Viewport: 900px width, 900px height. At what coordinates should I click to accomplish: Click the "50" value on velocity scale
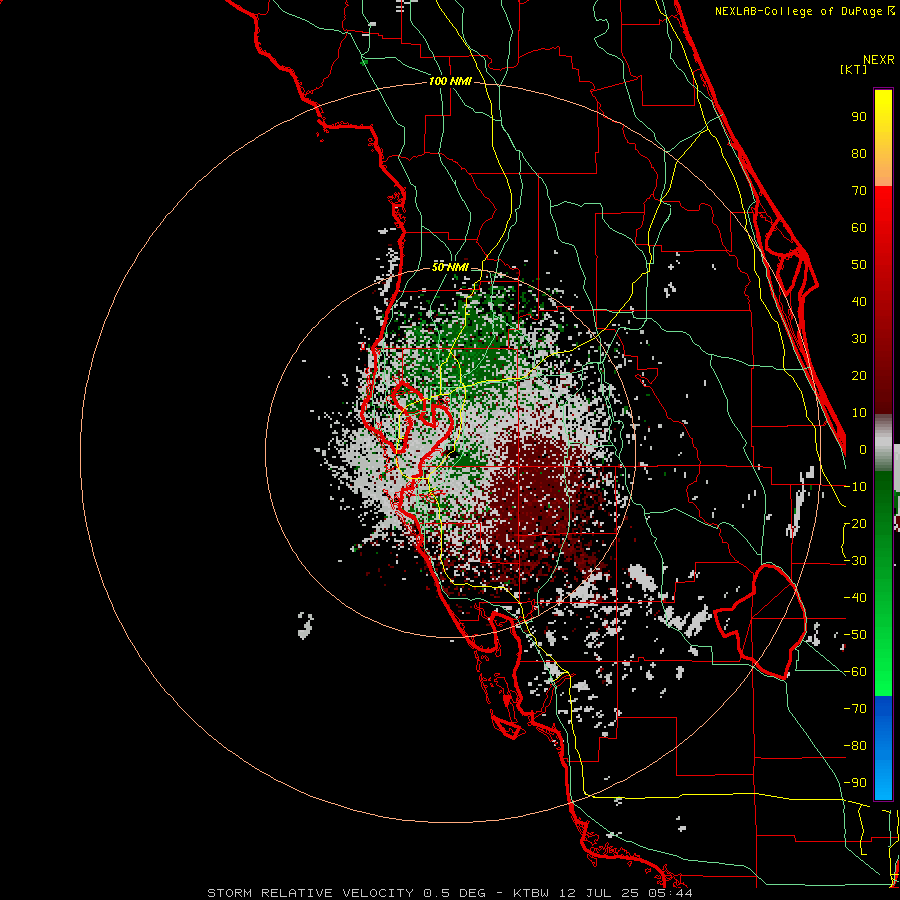click(859, 265)
